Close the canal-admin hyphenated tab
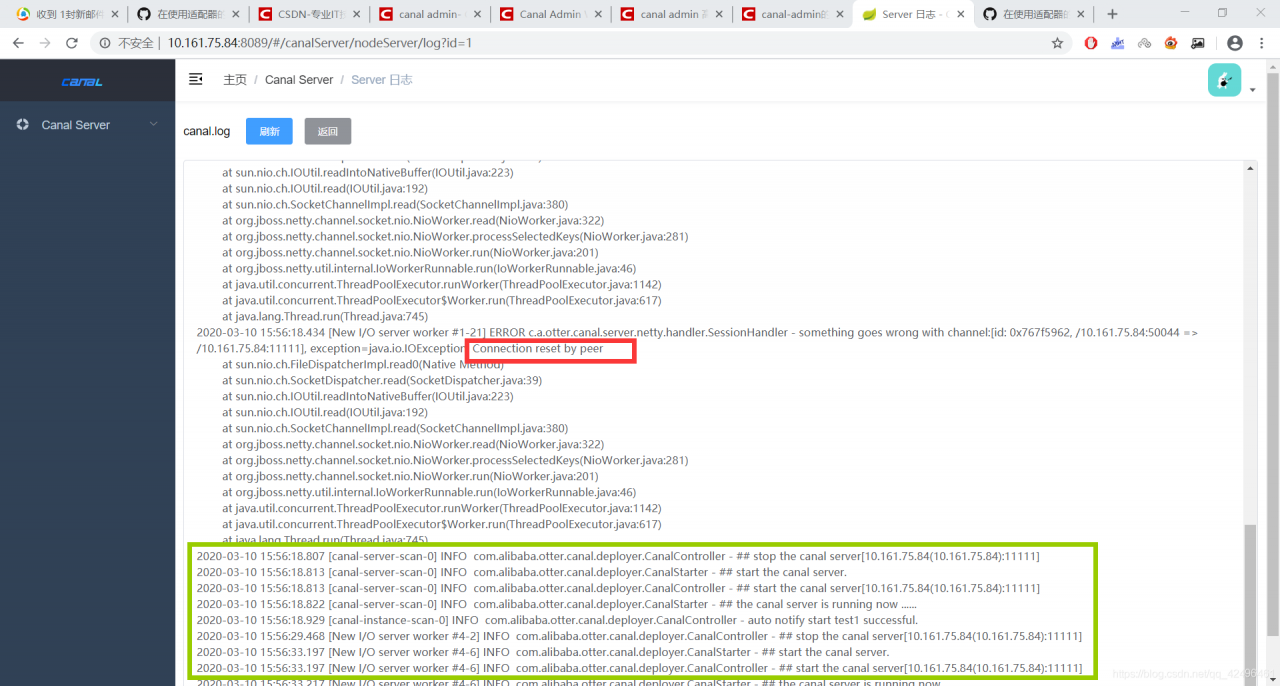The height and width of the screenshot is (686, 1280). pyautogui.click(x=839, y=15)
